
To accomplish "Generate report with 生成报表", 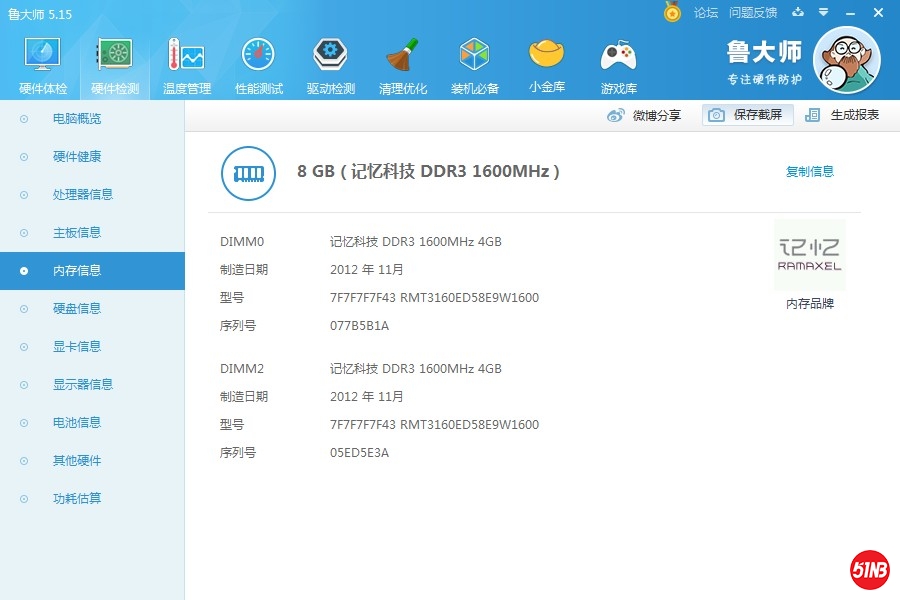I will [843, 115].
